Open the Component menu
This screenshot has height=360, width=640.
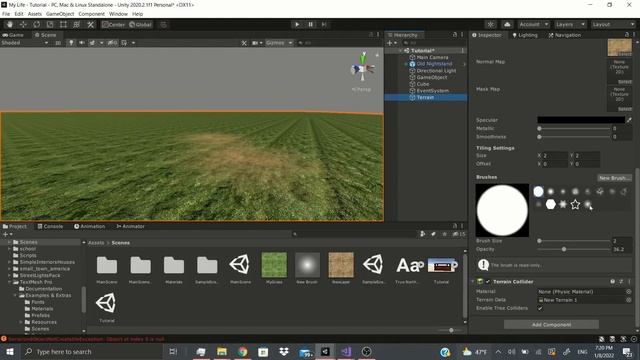click(91, 14)
